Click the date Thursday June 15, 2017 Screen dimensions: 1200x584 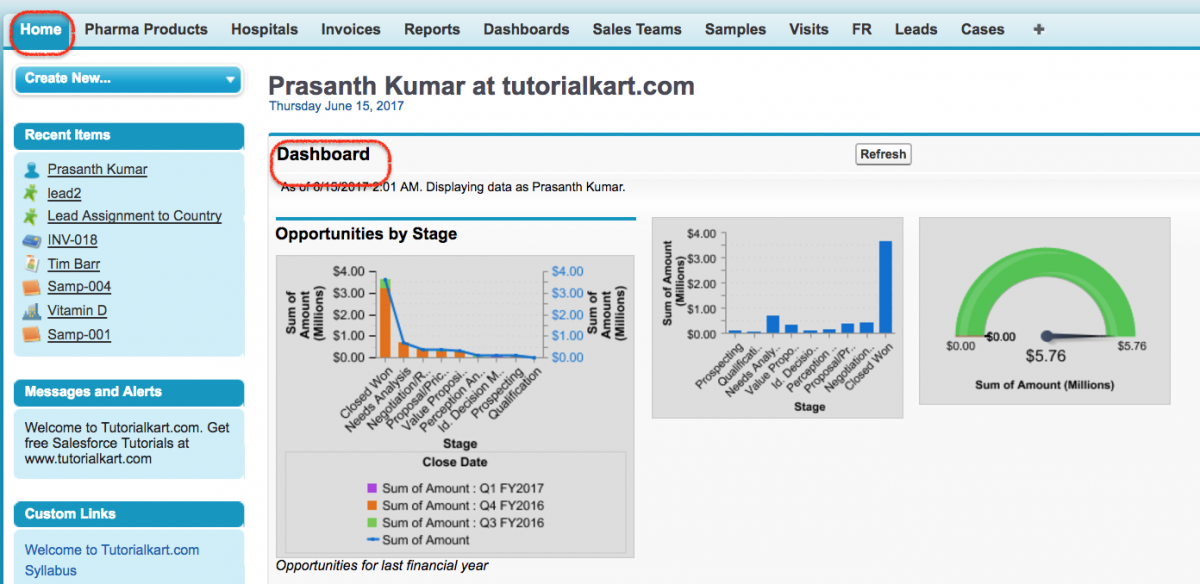click(x=336, y=106)
